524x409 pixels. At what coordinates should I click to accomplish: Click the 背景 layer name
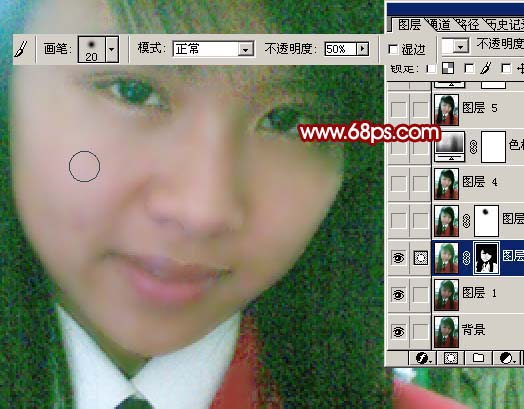click(x=473, y=330)
